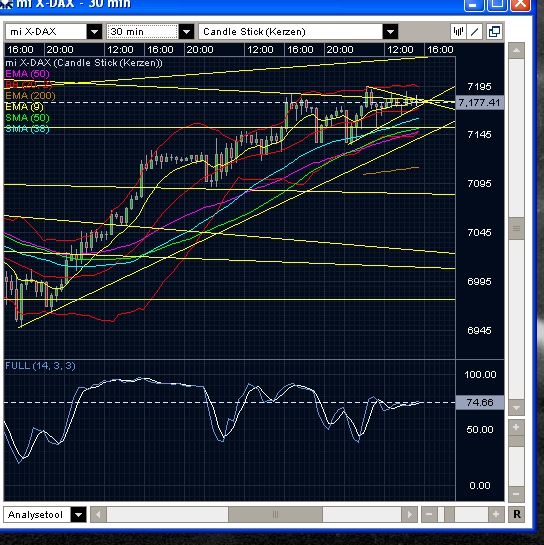
Task: Click the horizontal zoom minus button
Action: pos(429,514)
